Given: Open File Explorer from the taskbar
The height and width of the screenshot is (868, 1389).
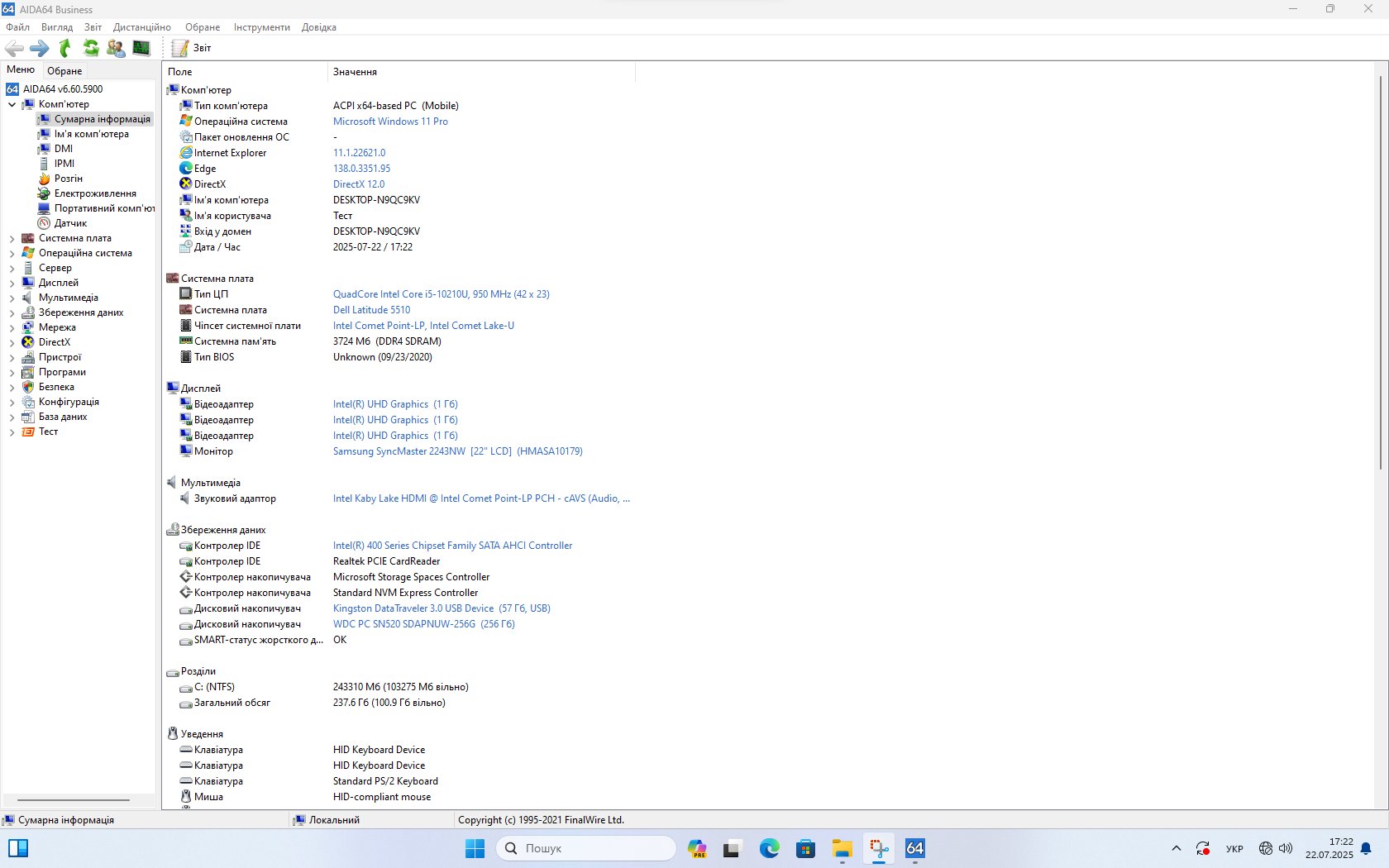Looking at the screenshot, I should coord(842,848).
